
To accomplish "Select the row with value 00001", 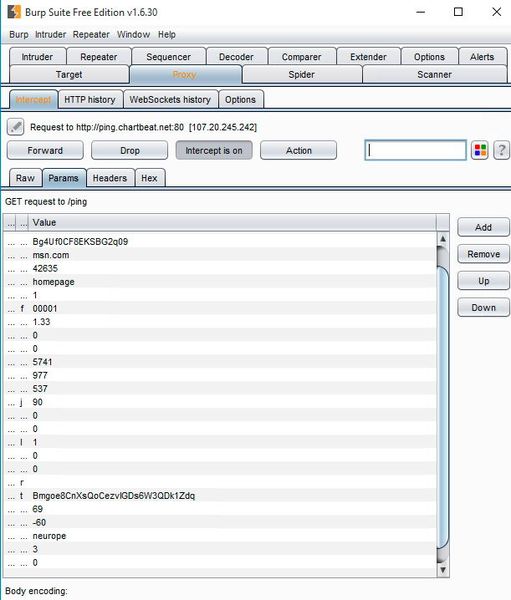I will [x=220, y=308].
